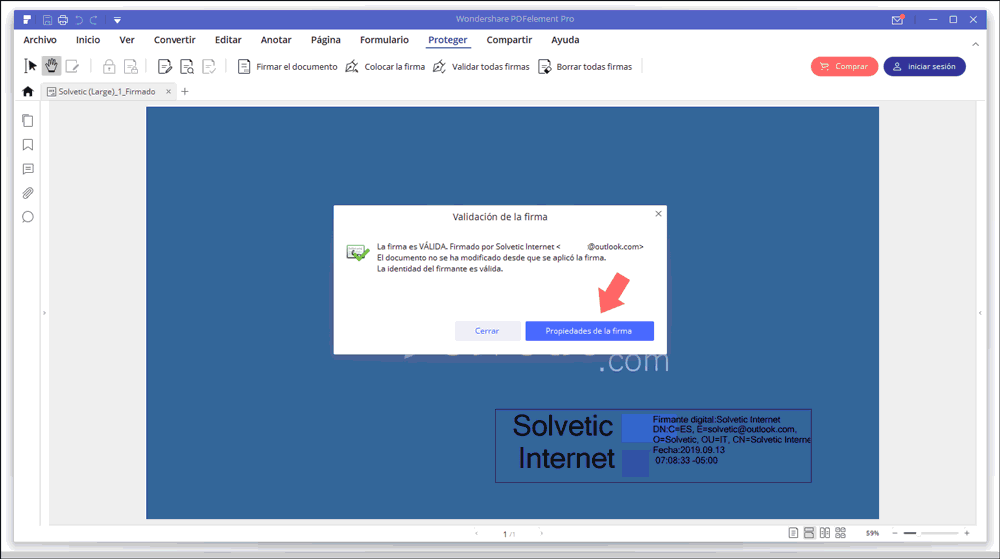
Task: Close the Validación de la firma dialog
Action: click(658, 214)
